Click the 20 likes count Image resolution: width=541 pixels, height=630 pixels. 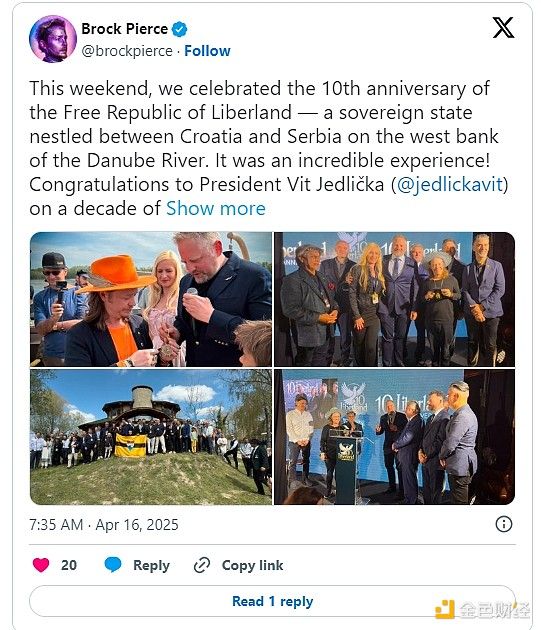pyautogui.click(x=69, y=565)
